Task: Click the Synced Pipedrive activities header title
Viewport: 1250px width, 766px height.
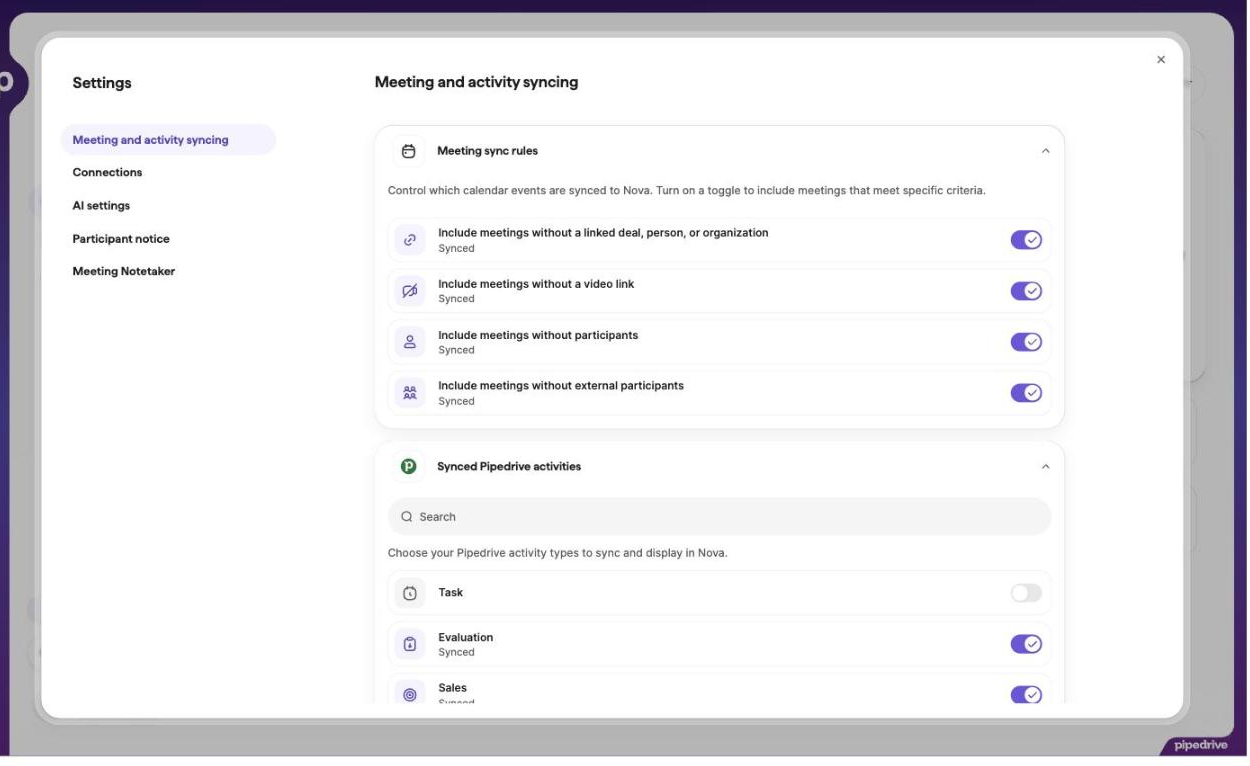Action: click(509, 467)
